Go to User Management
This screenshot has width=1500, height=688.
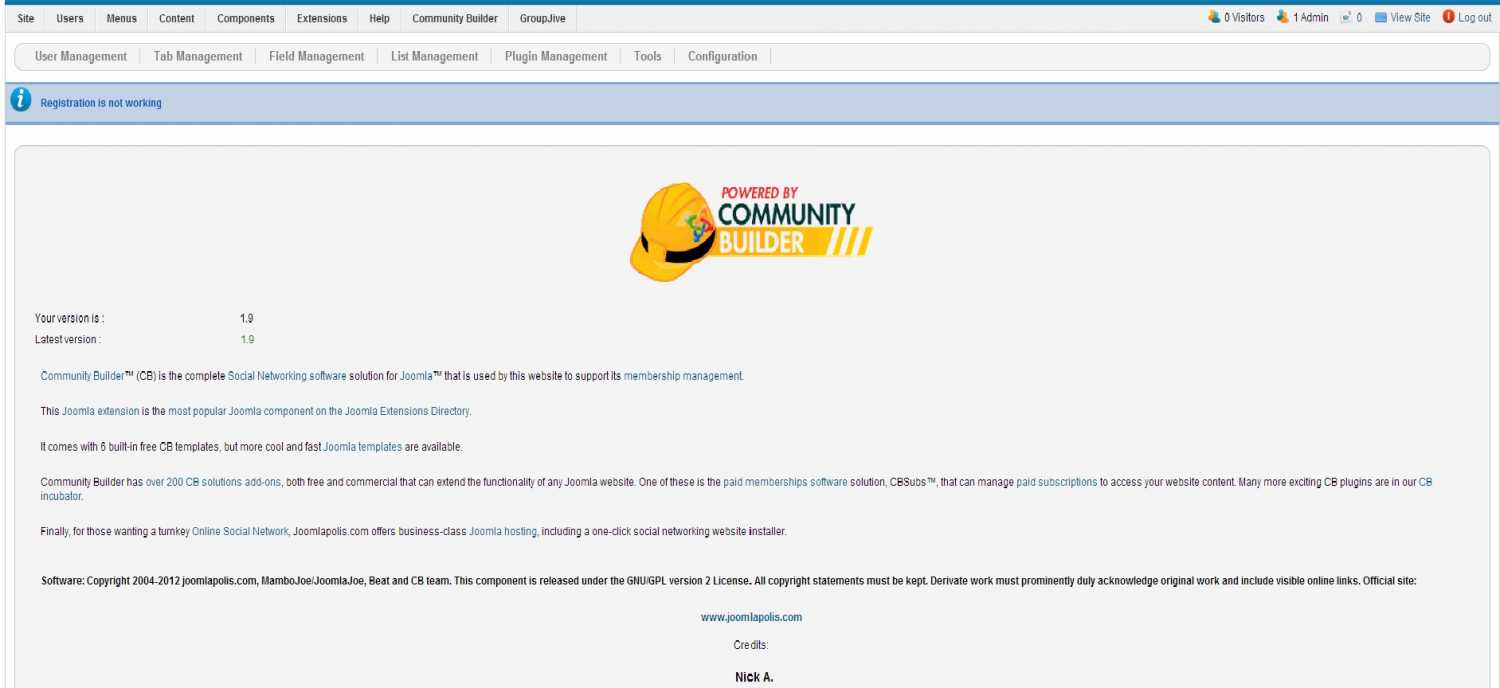coord(81,56)
